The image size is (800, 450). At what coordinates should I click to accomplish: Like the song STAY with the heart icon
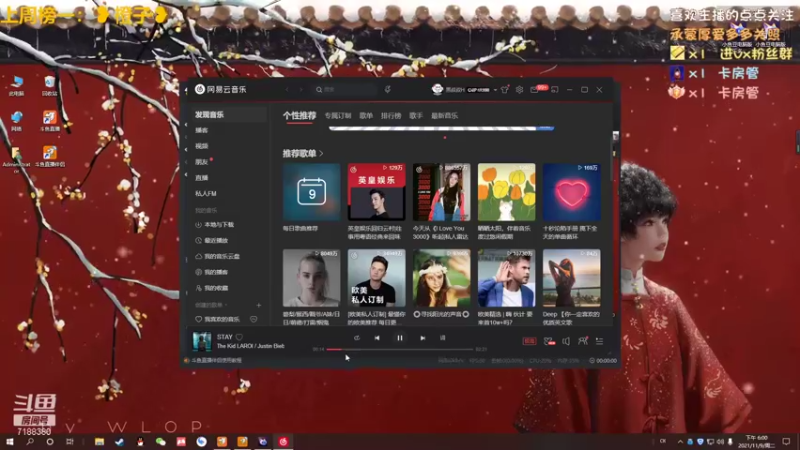[239, 337]
